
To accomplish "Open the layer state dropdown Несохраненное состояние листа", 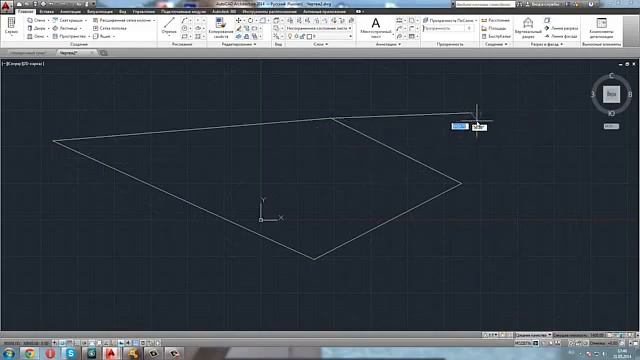I will (x=319, y=28).
